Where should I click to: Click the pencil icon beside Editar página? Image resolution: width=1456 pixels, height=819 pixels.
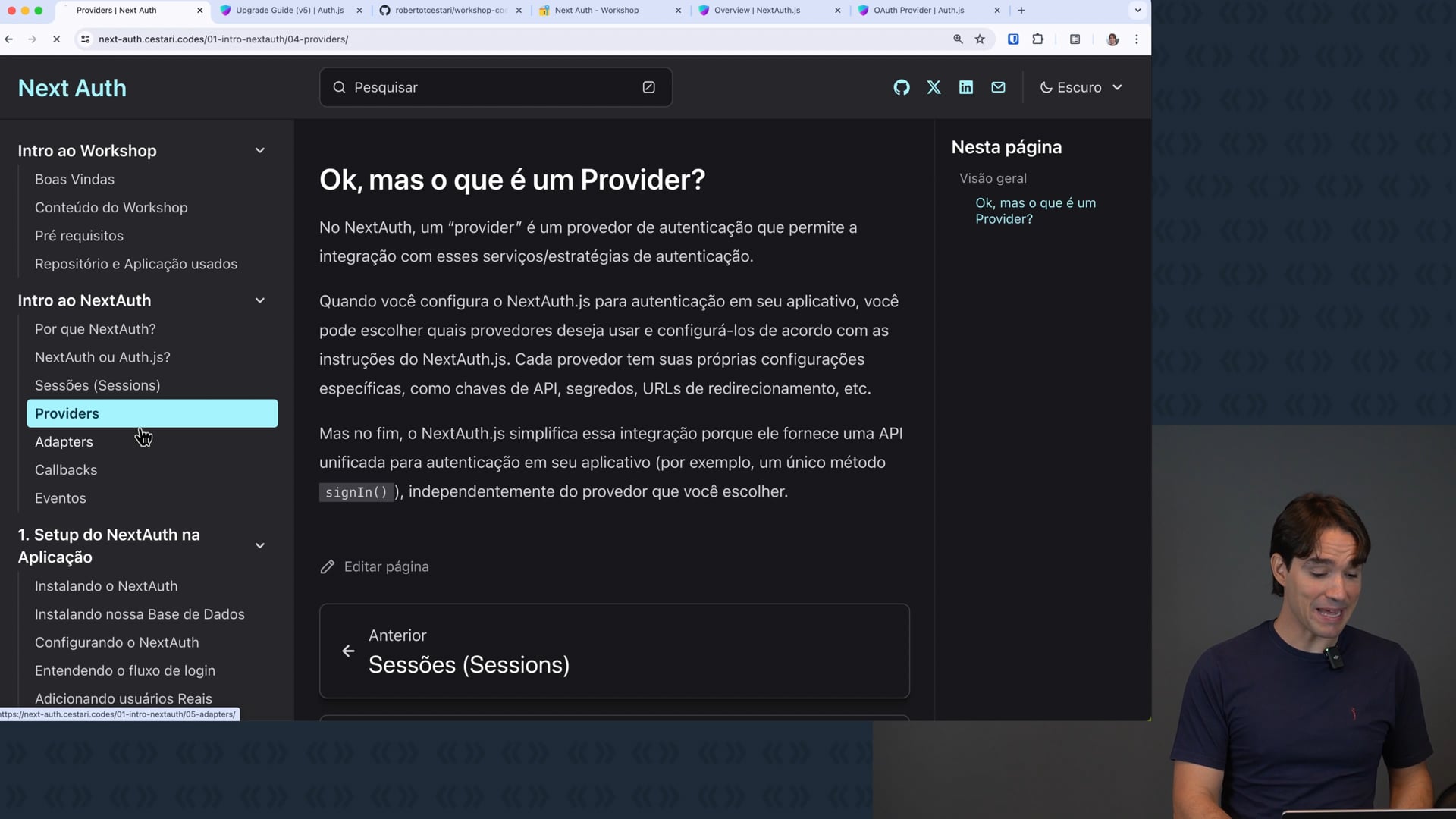point(328,567)
